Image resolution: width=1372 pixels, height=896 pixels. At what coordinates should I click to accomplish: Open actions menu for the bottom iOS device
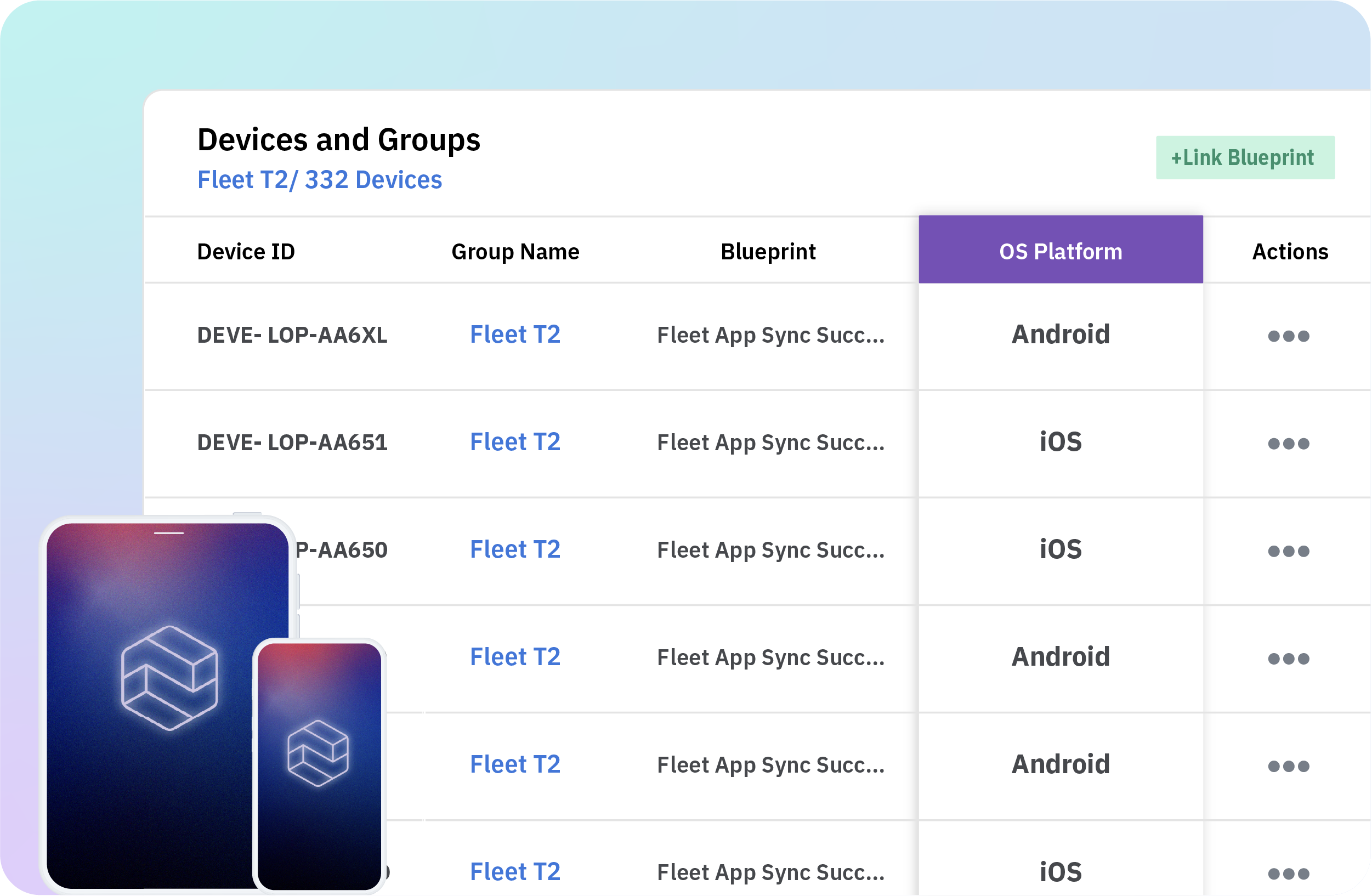click(x=1289, y=873)
